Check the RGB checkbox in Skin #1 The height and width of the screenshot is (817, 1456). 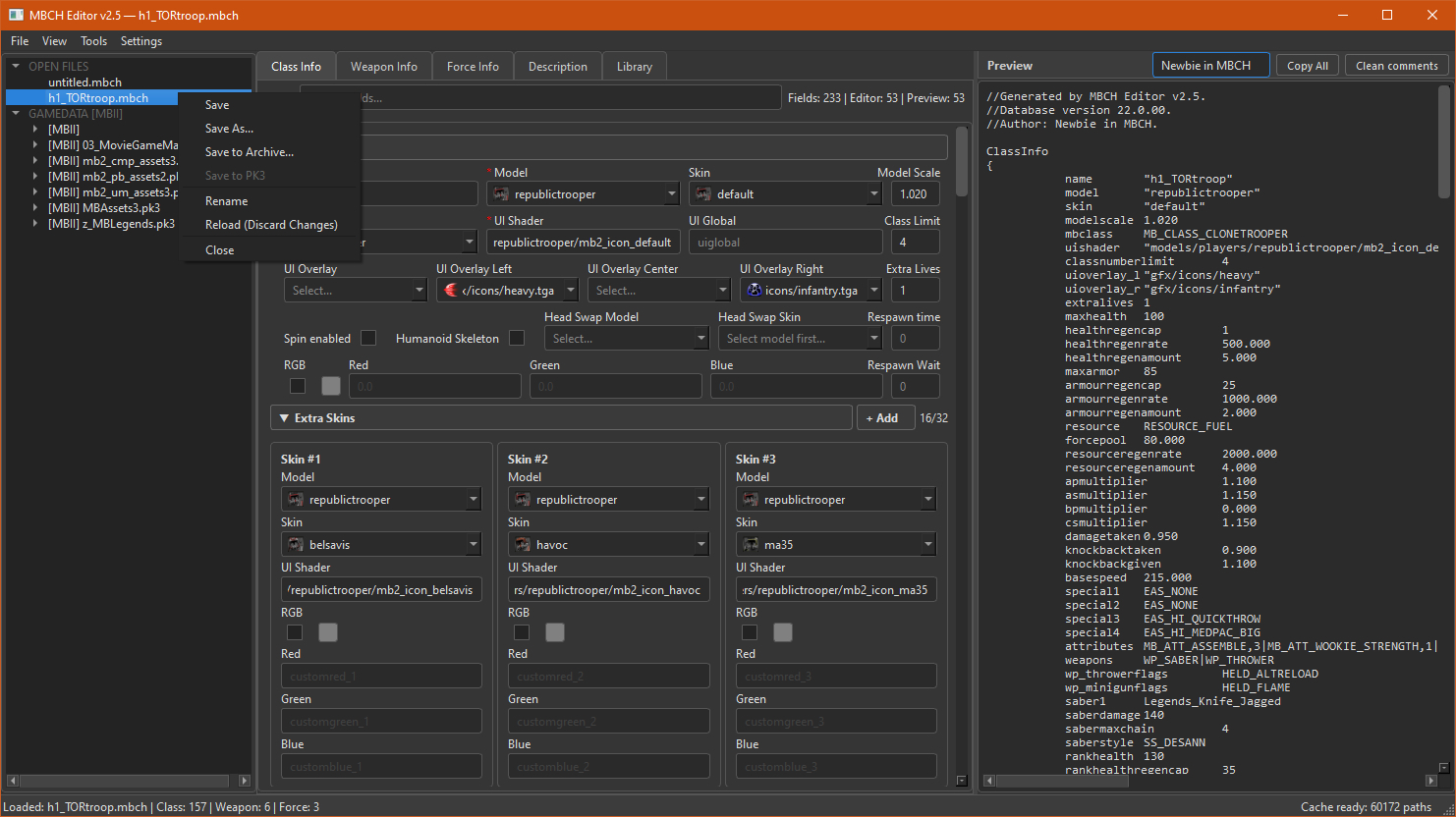tap(295, 632)
